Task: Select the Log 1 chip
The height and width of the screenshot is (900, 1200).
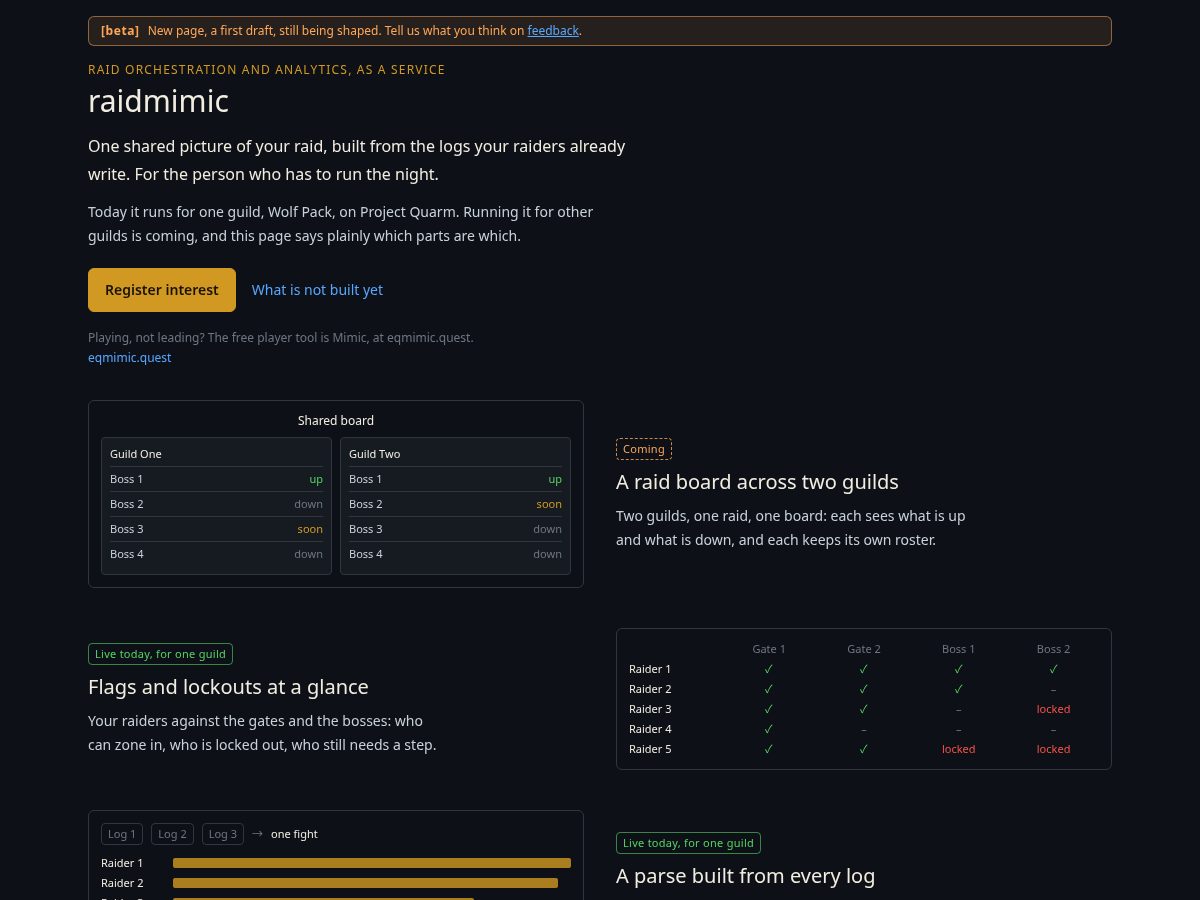Action: pos(122,834)
